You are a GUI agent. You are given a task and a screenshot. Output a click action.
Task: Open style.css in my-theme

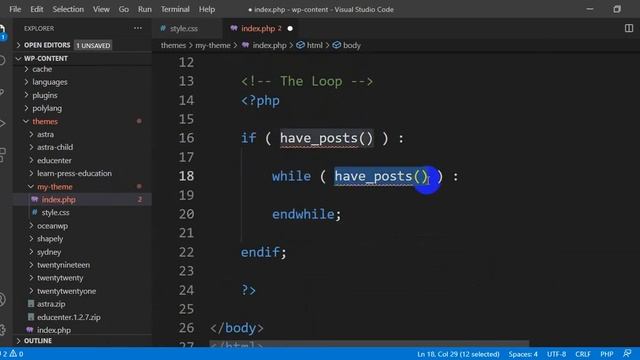(55, 213)
